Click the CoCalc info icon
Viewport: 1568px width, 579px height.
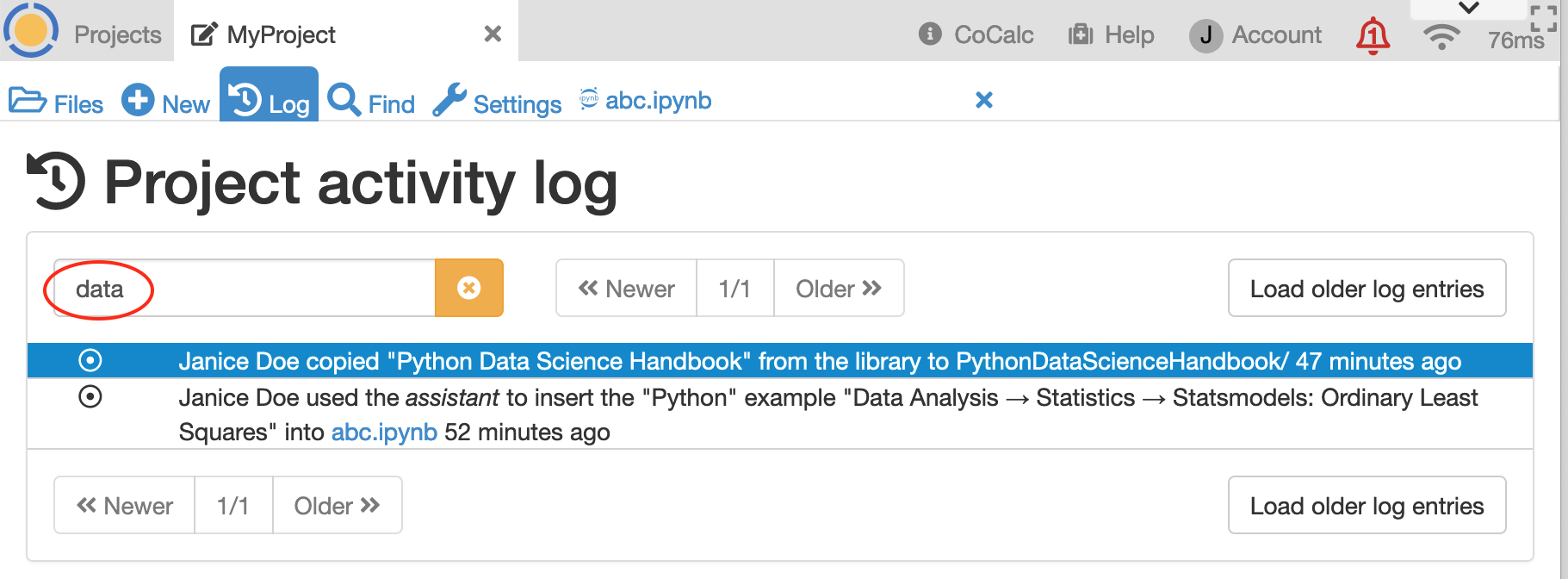[x=930, y=34]
